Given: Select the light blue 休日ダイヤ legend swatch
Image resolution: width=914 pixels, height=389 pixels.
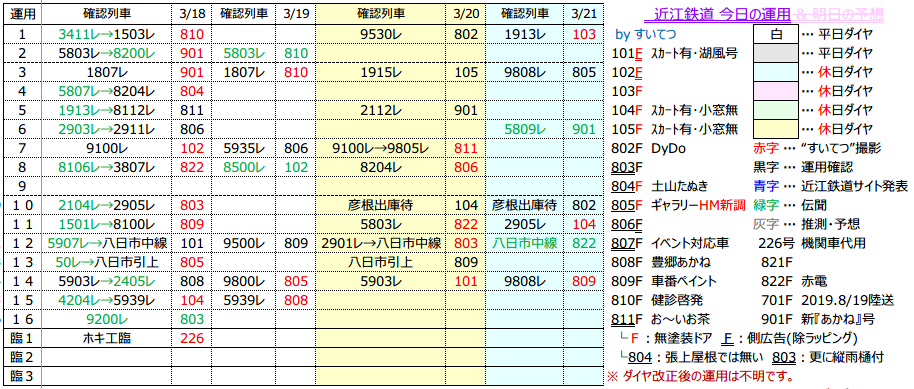Looking at the screenshot, I should pos(776,72).
